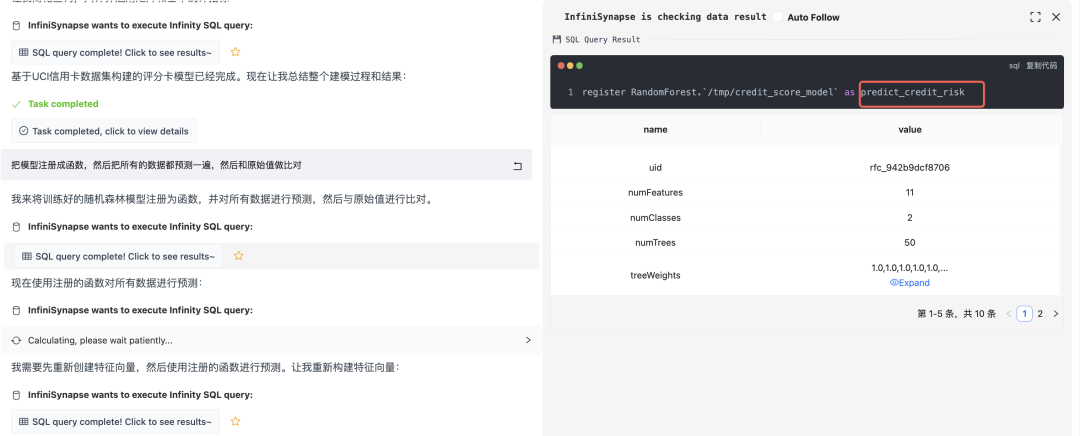
Task: Star the SQL result after 重新构建特征向量 message
Action: coord(236,421)
